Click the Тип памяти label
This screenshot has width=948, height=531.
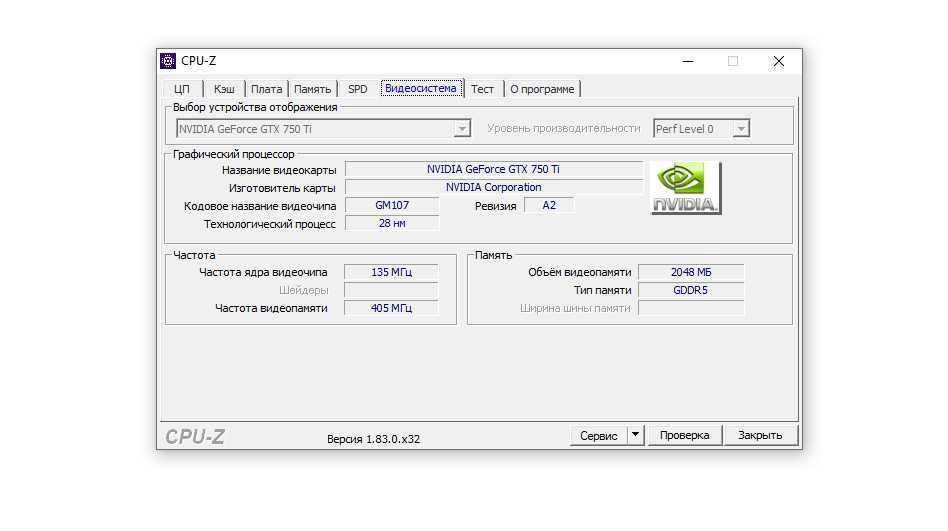tap(602, 290)
